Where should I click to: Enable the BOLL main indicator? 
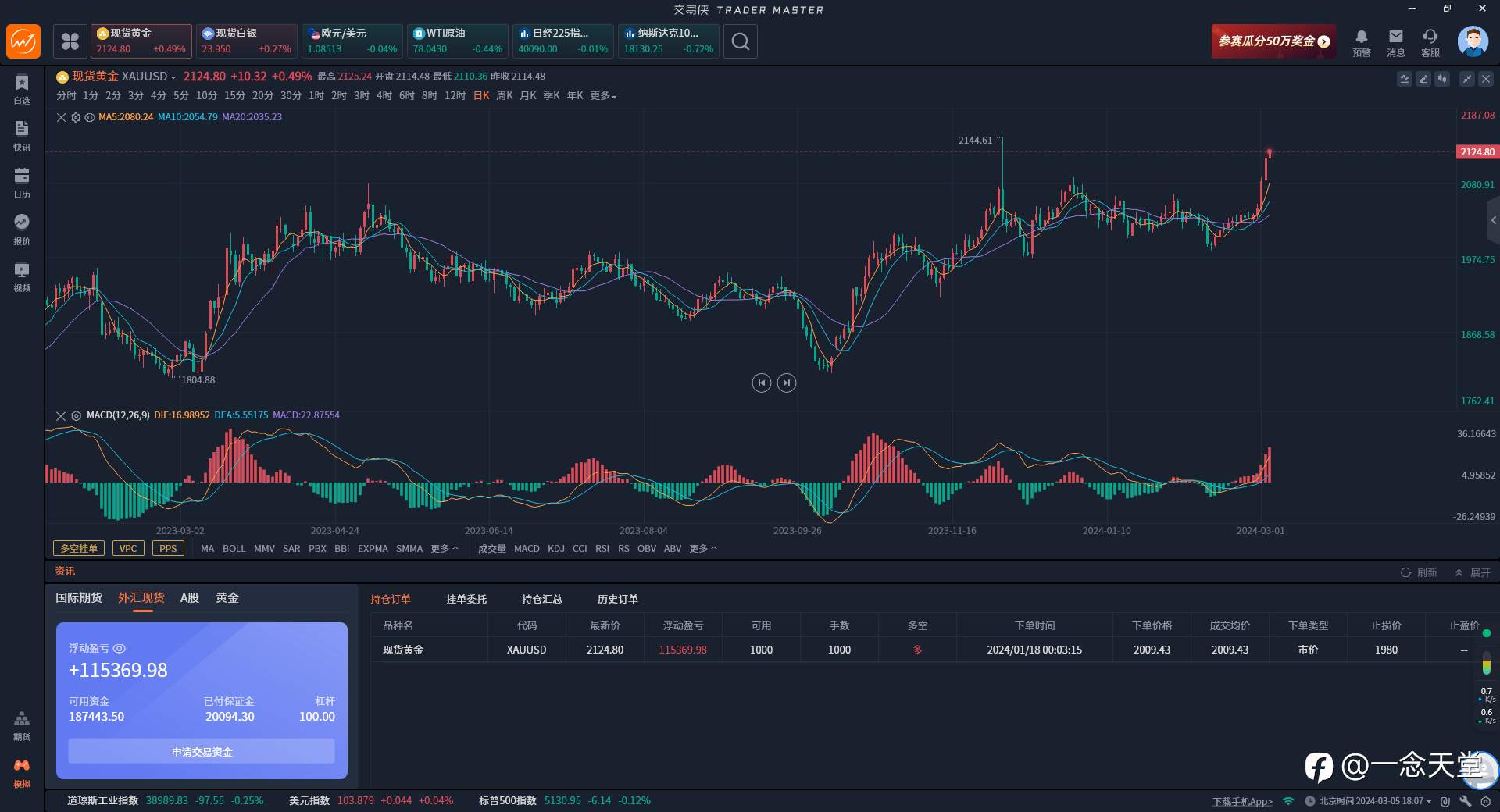coord(234,549)
